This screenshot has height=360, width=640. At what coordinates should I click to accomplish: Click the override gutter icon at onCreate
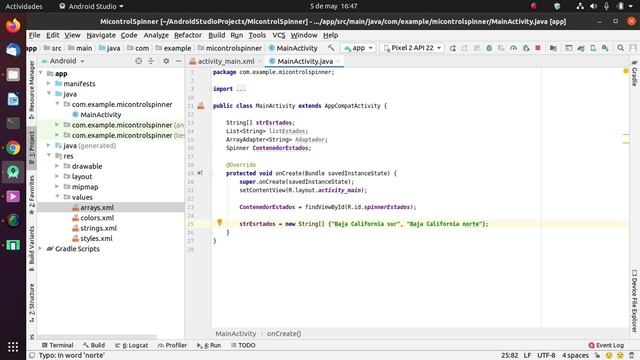(200, 173)
